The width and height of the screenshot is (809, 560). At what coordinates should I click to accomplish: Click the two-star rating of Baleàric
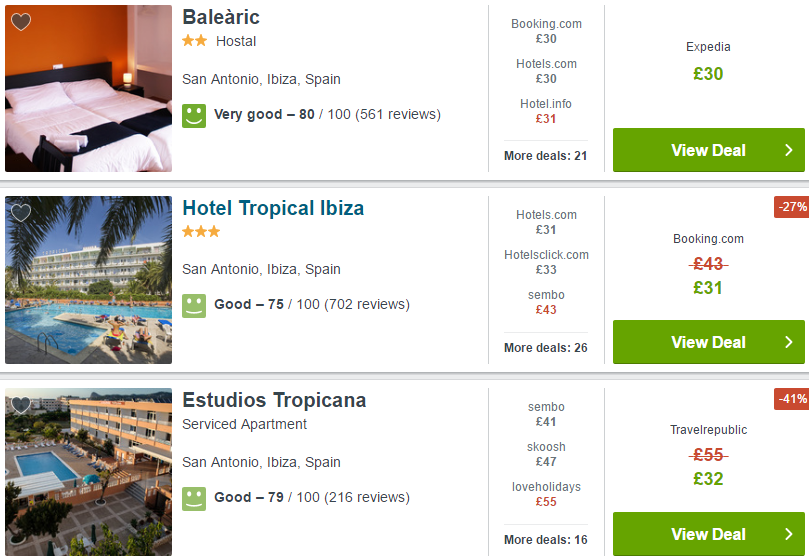click(x=195, y=41)
